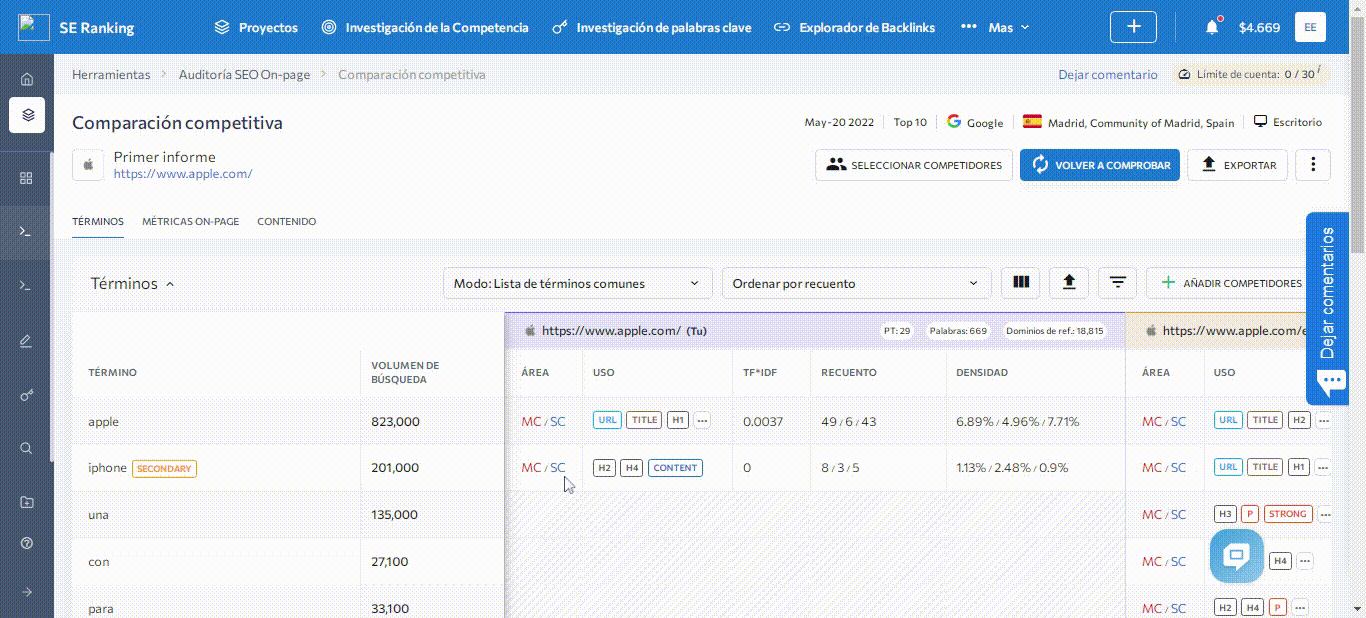Click the term 'una' in table
Image resolution: width=1366 pixels, height=618 pixels.
(x=98, y=515)
